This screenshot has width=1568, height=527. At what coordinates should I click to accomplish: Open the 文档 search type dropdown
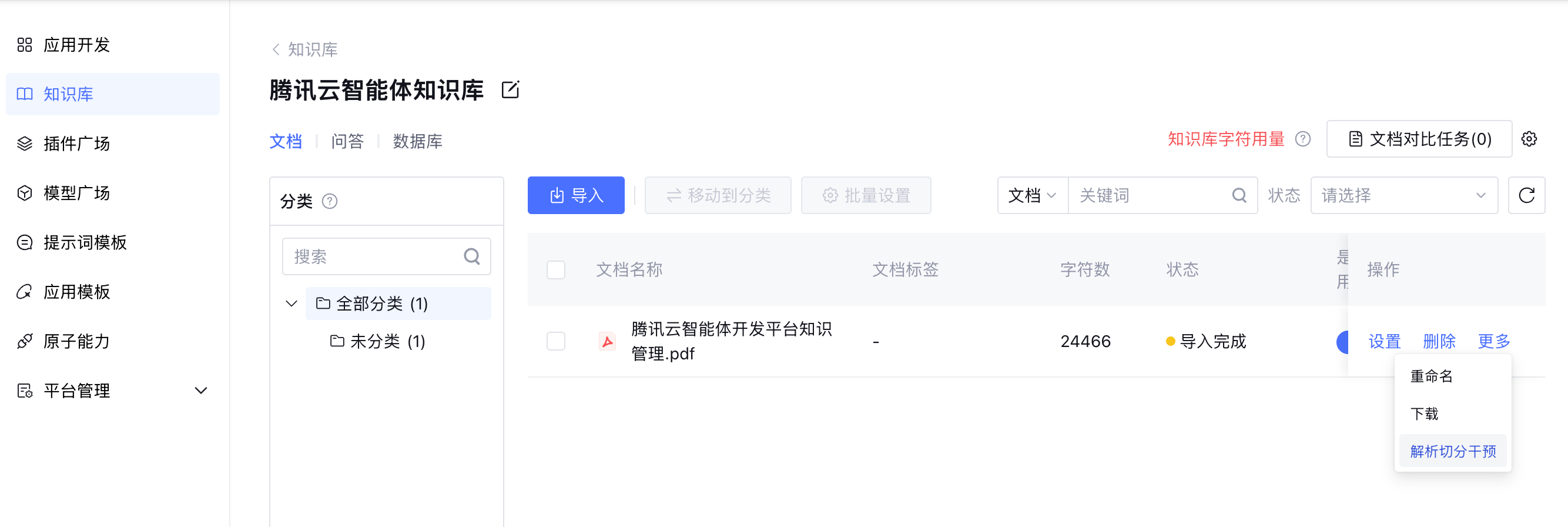click(1033, 196)
